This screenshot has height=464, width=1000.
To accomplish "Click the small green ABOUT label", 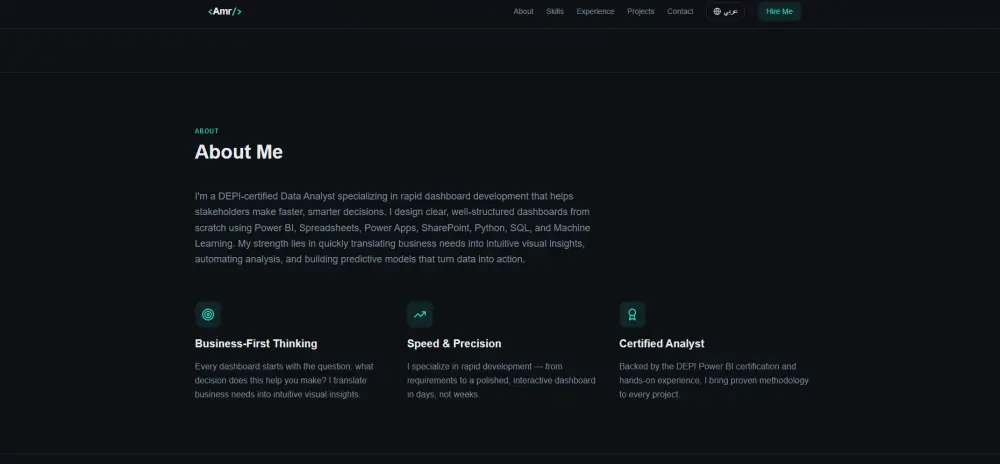I will [207, 131].
